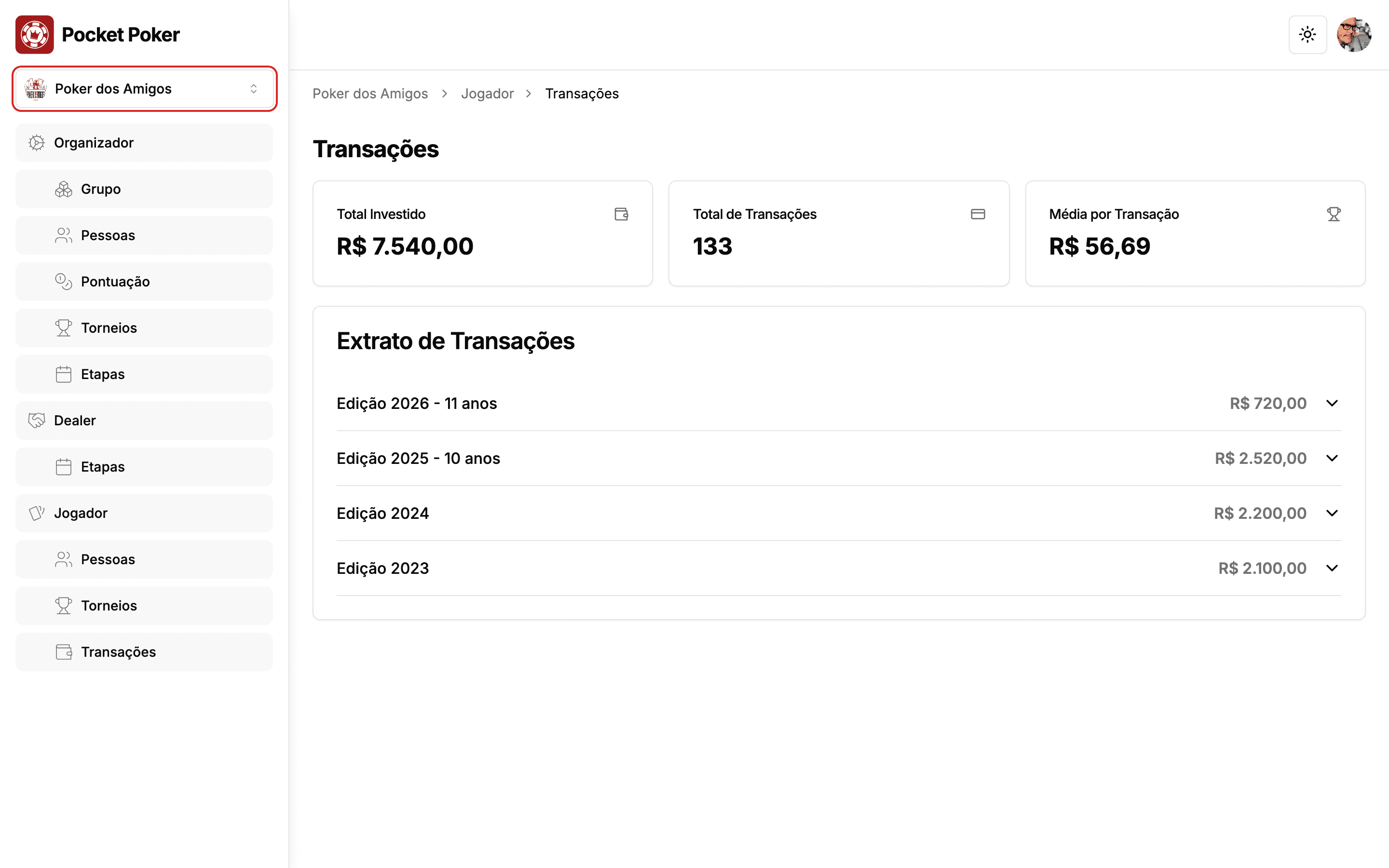Viewport: 1389px width, 868px height.
Task: Click the trophy icon beside Torneios under Jogador
Action: [64, 606]
